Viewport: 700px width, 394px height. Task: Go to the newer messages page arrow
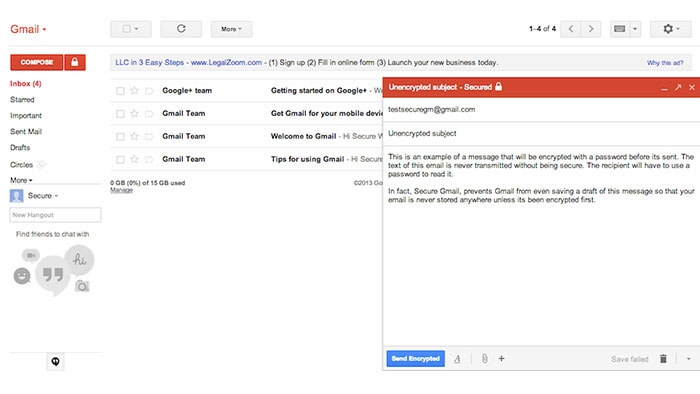(x=571, y=29)
